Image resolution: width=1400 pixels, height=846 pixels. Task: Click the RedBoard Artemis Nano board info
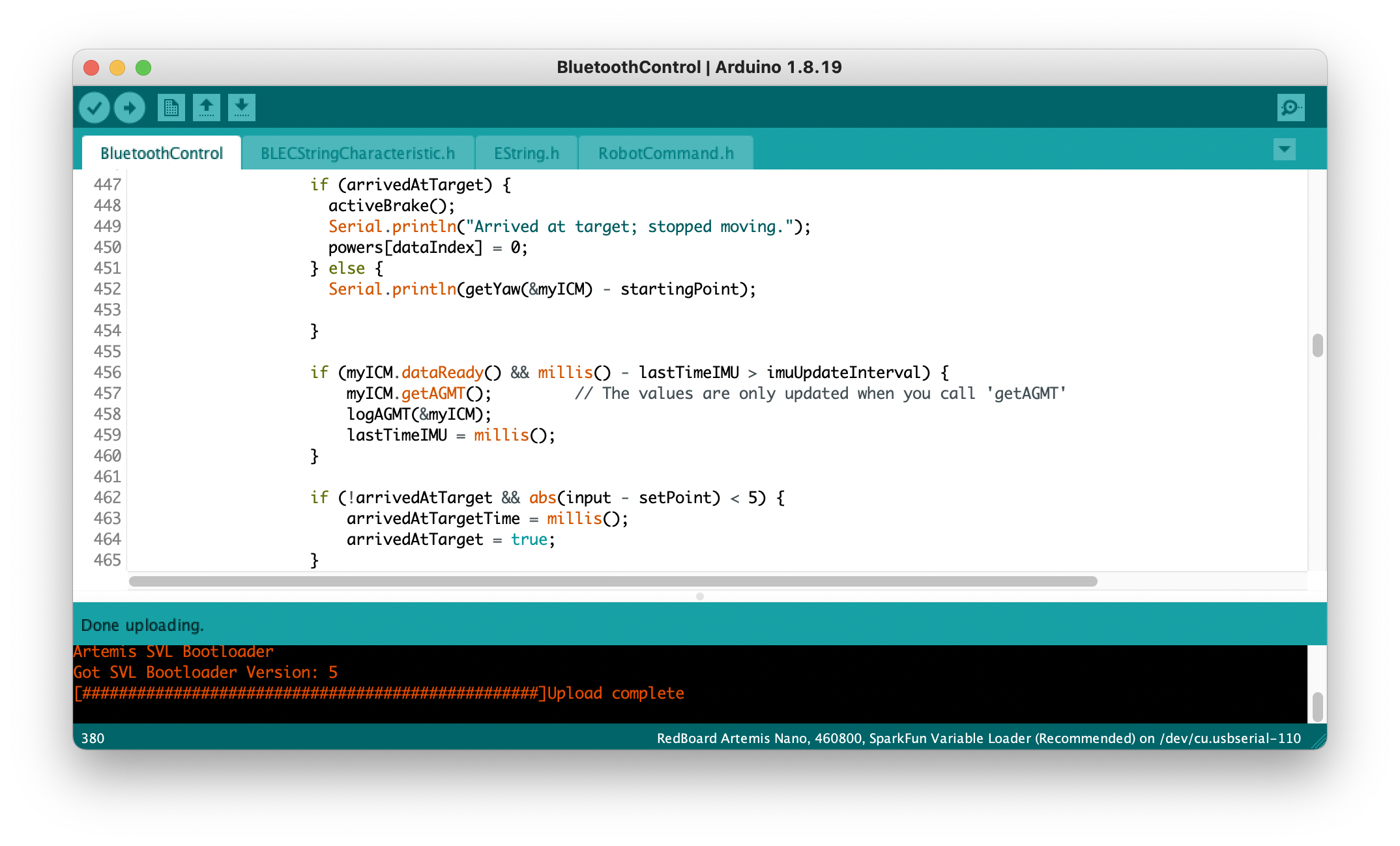[979, 738]
